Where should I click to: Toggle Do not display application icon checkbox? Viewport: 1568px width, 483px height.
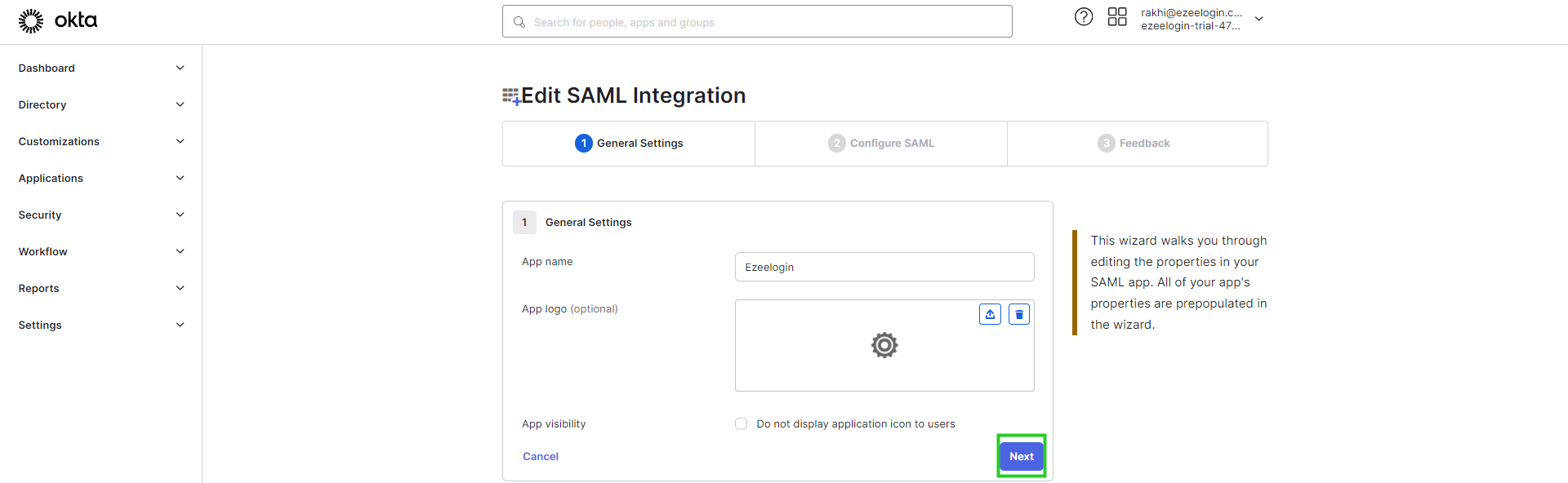coord(741,423)
